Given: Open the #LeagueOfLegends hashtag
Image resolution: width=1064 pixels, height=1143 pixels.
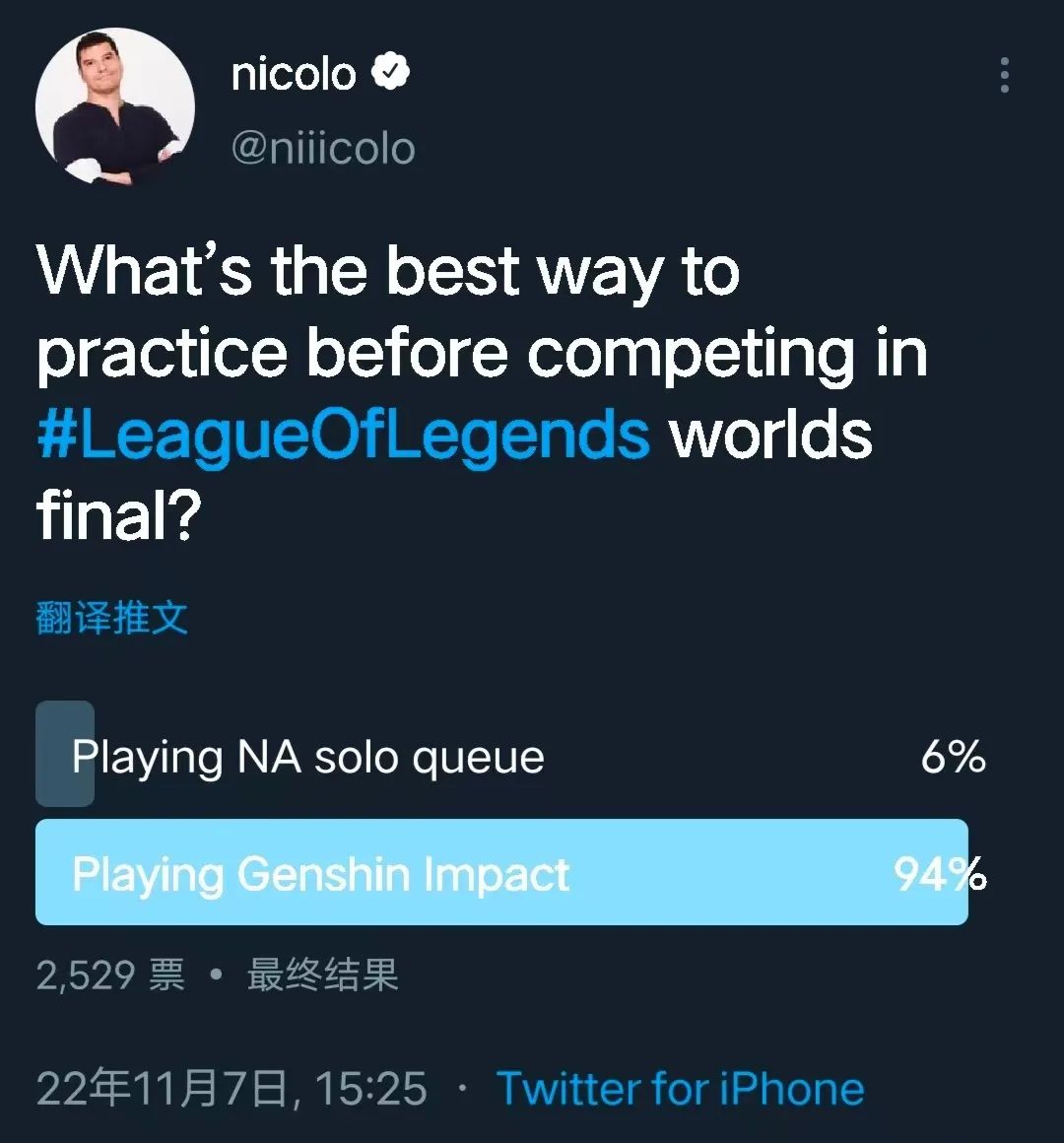Looking at the screenshot, I should coord(343,435).
